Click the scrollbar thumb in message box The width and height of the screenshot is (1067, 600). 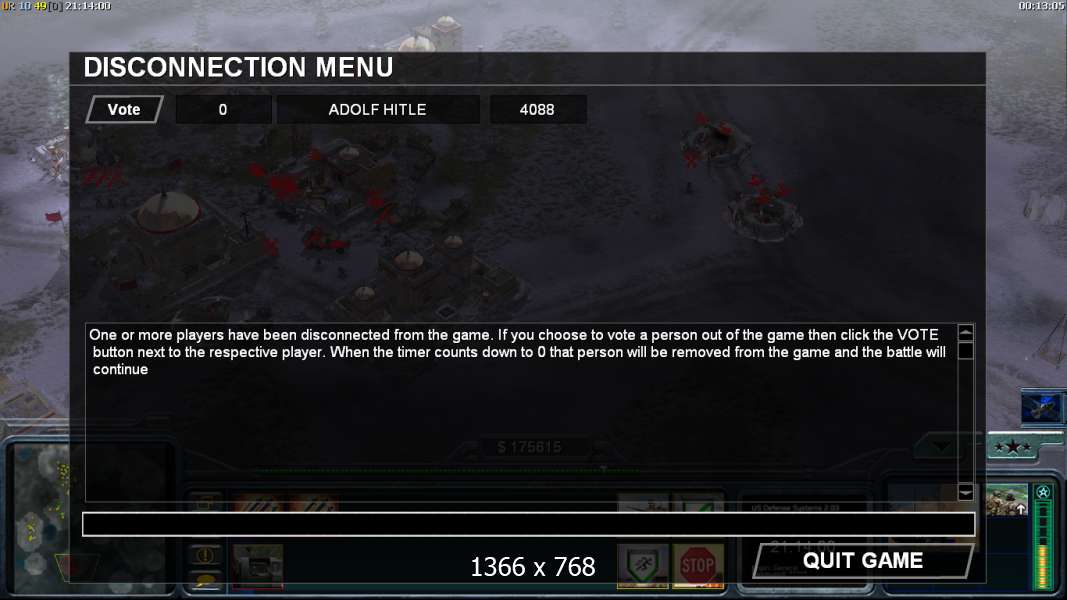(965, 350)
